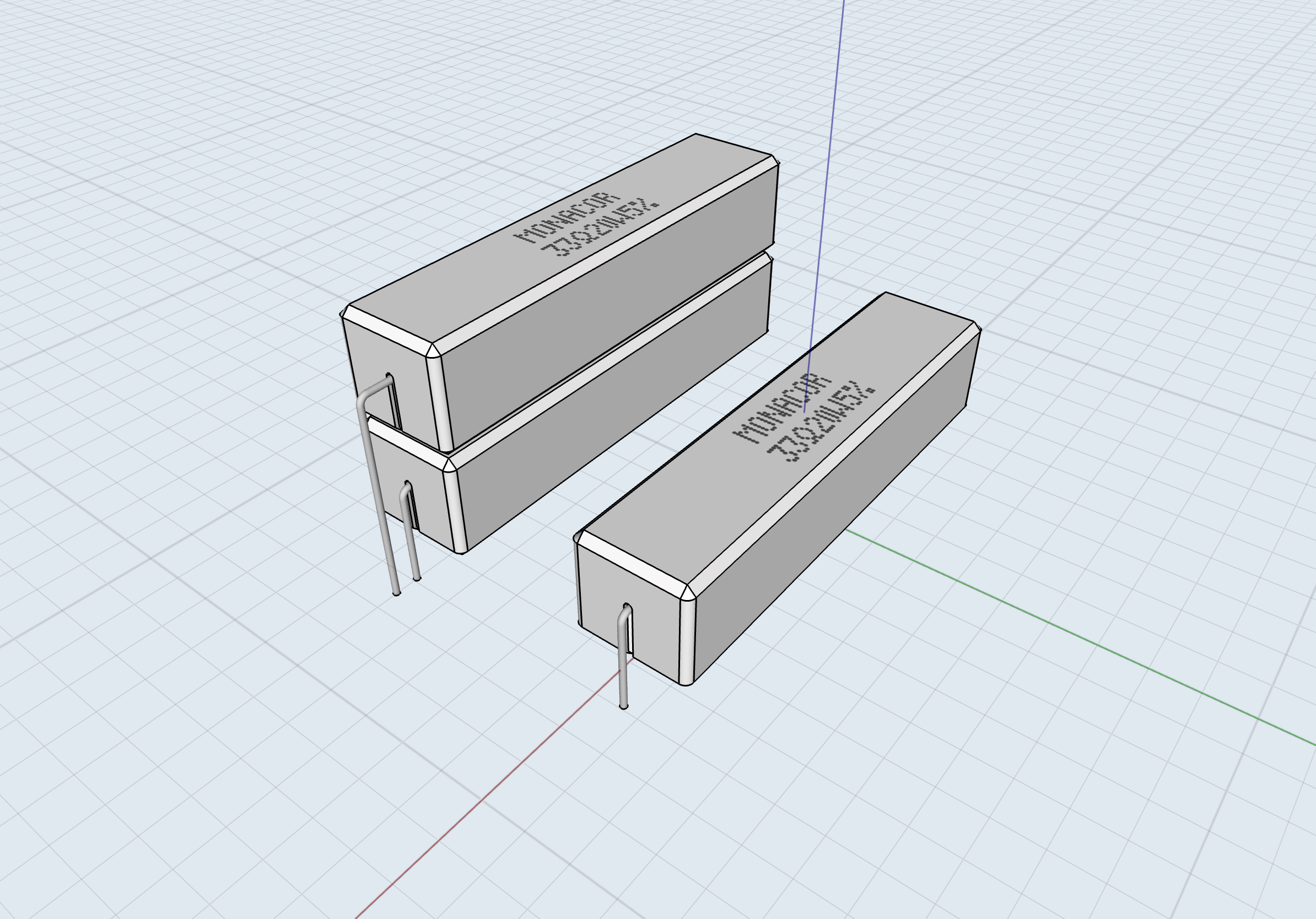Select the lead wire of the standalone resistor
This screenshot has width=1316, height=919.
pos(624,657)
